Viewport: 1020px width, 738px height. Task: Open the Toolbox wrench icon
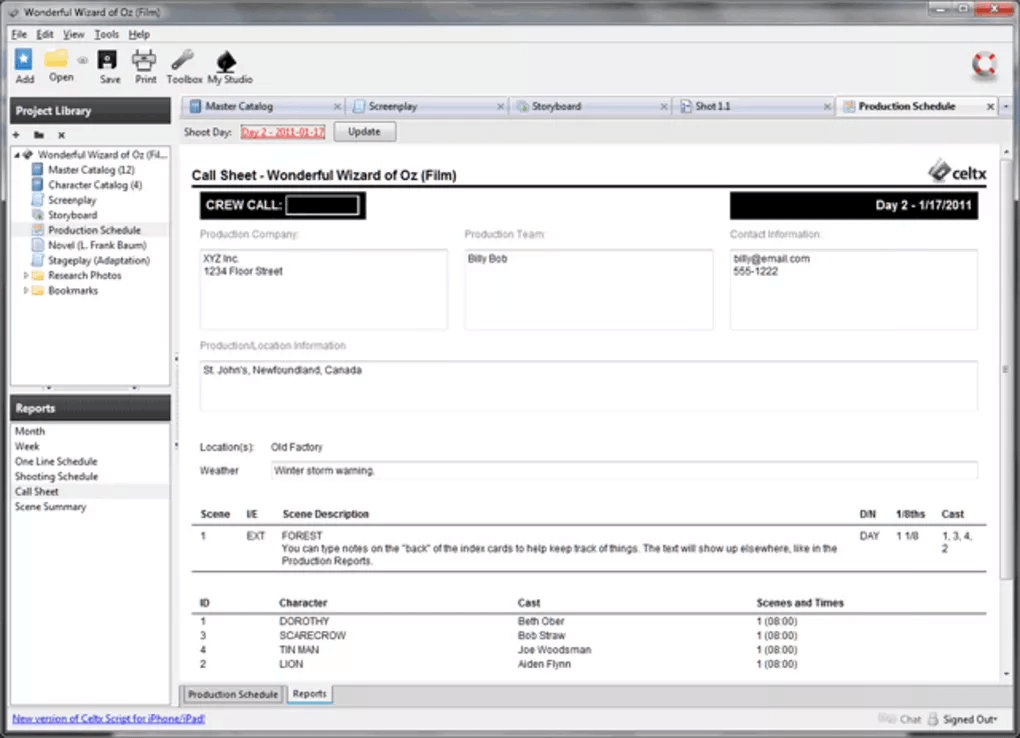(183, 60)
